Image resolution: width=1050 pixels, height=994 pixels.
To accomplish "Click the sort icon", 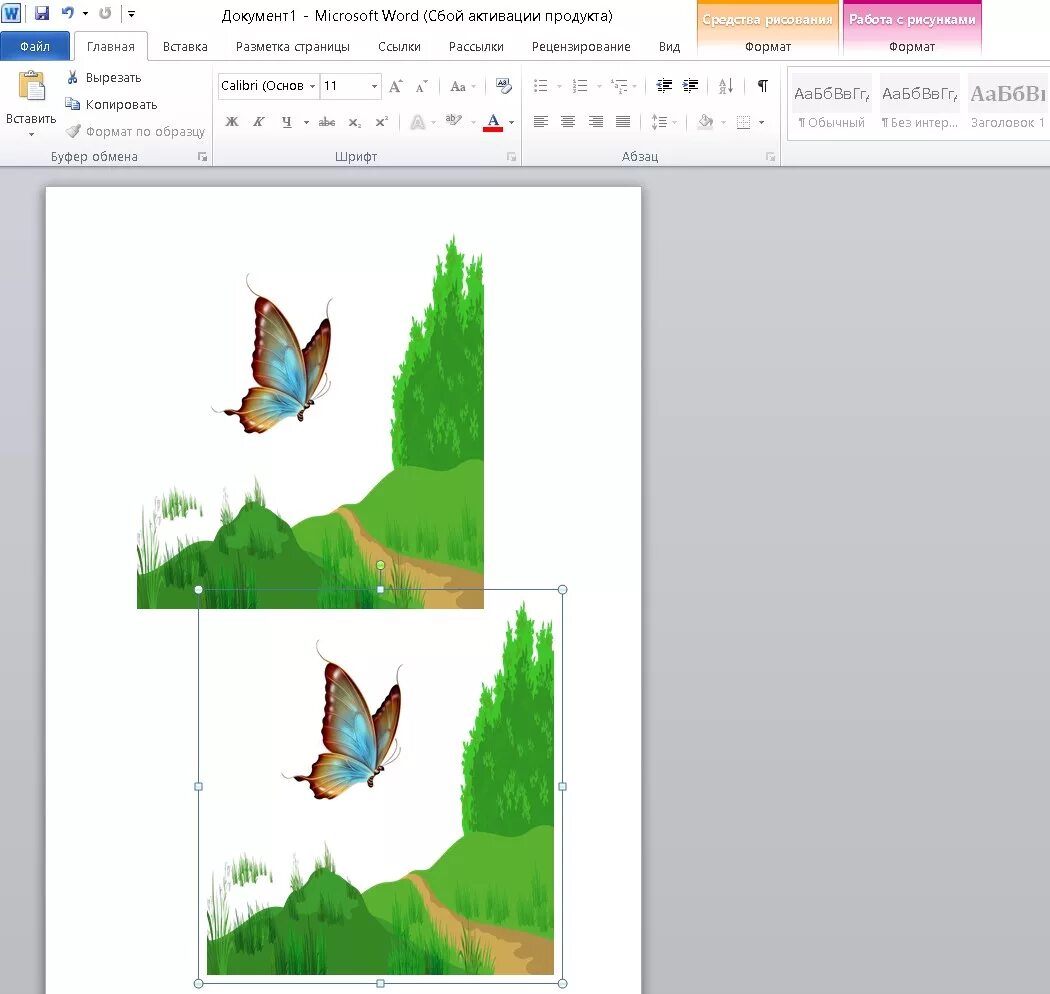I will coord(726,86).
